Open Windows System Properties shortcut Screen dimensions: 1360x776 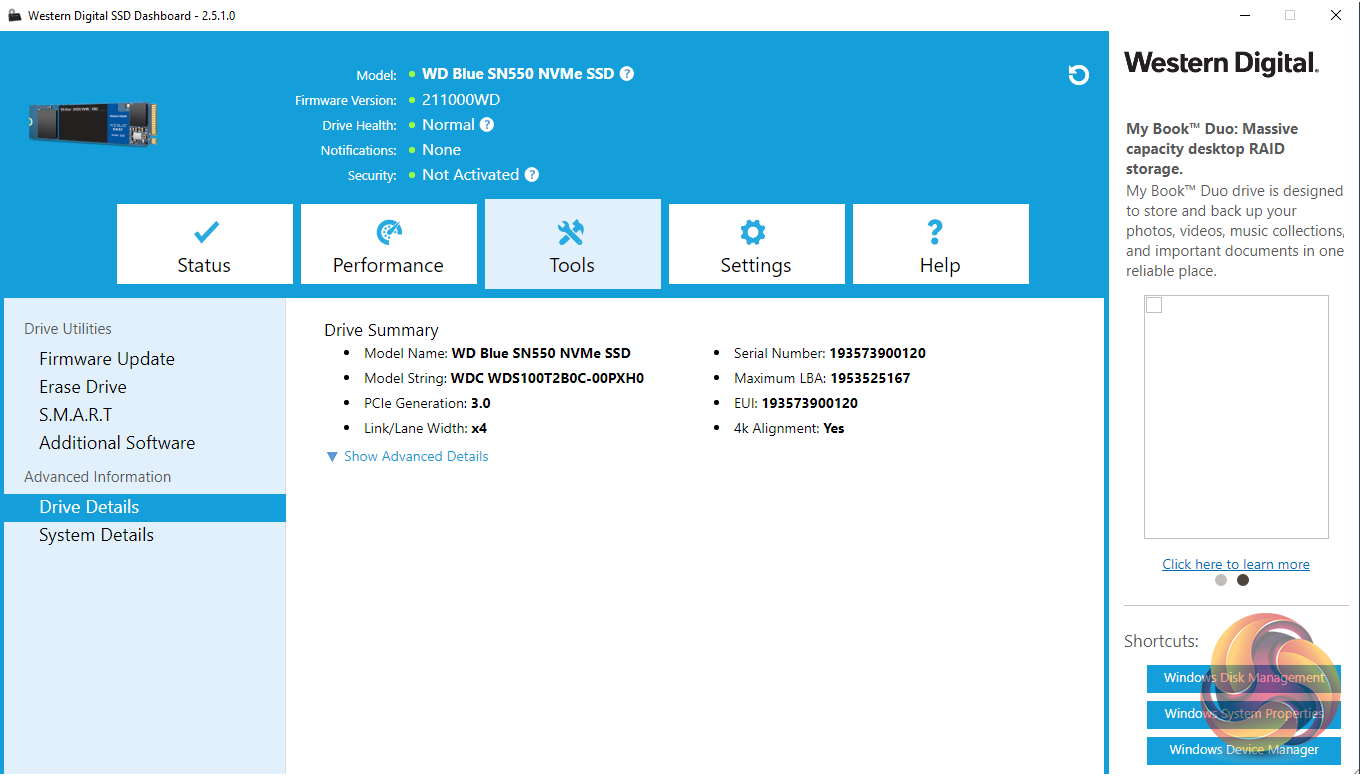pyautogui.click(x=1244, y=714)
